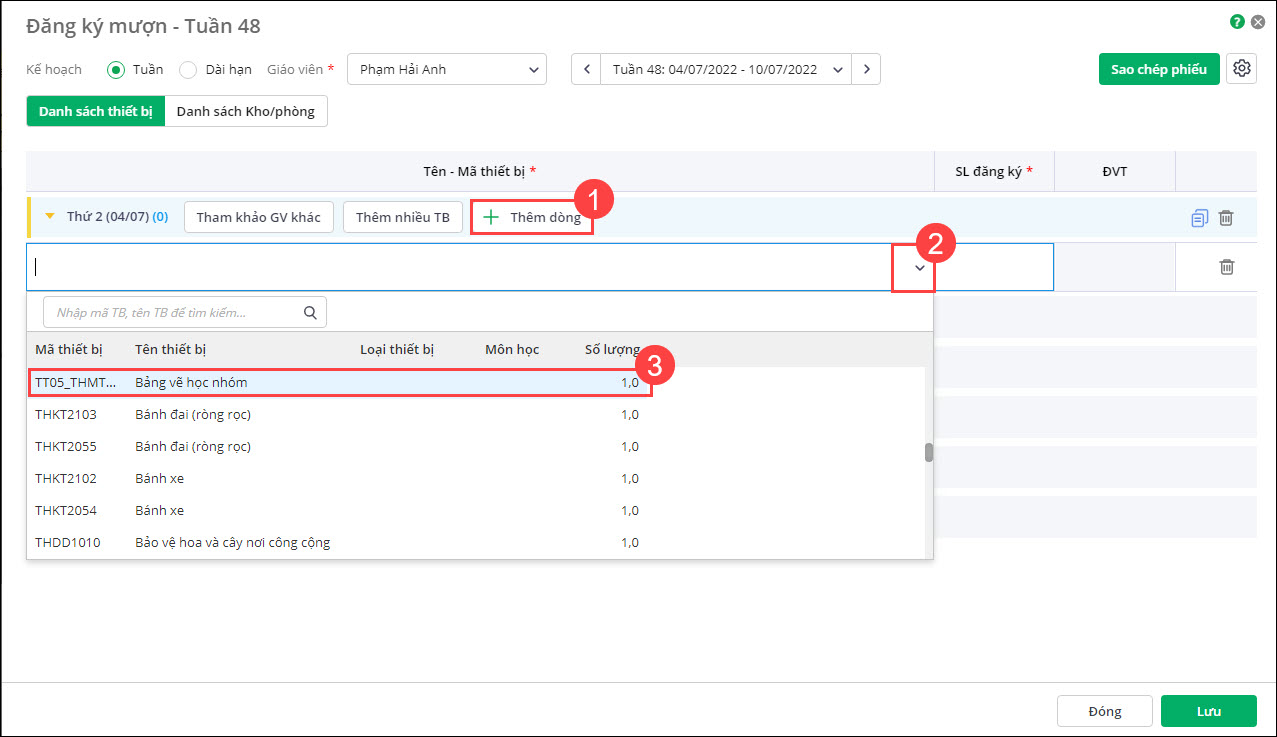Image resolution: width=1277 pixels, height=737 pixels.
Task: Delete Thứ 2 group with trash icon
Action: click(x=1226, y=217)
